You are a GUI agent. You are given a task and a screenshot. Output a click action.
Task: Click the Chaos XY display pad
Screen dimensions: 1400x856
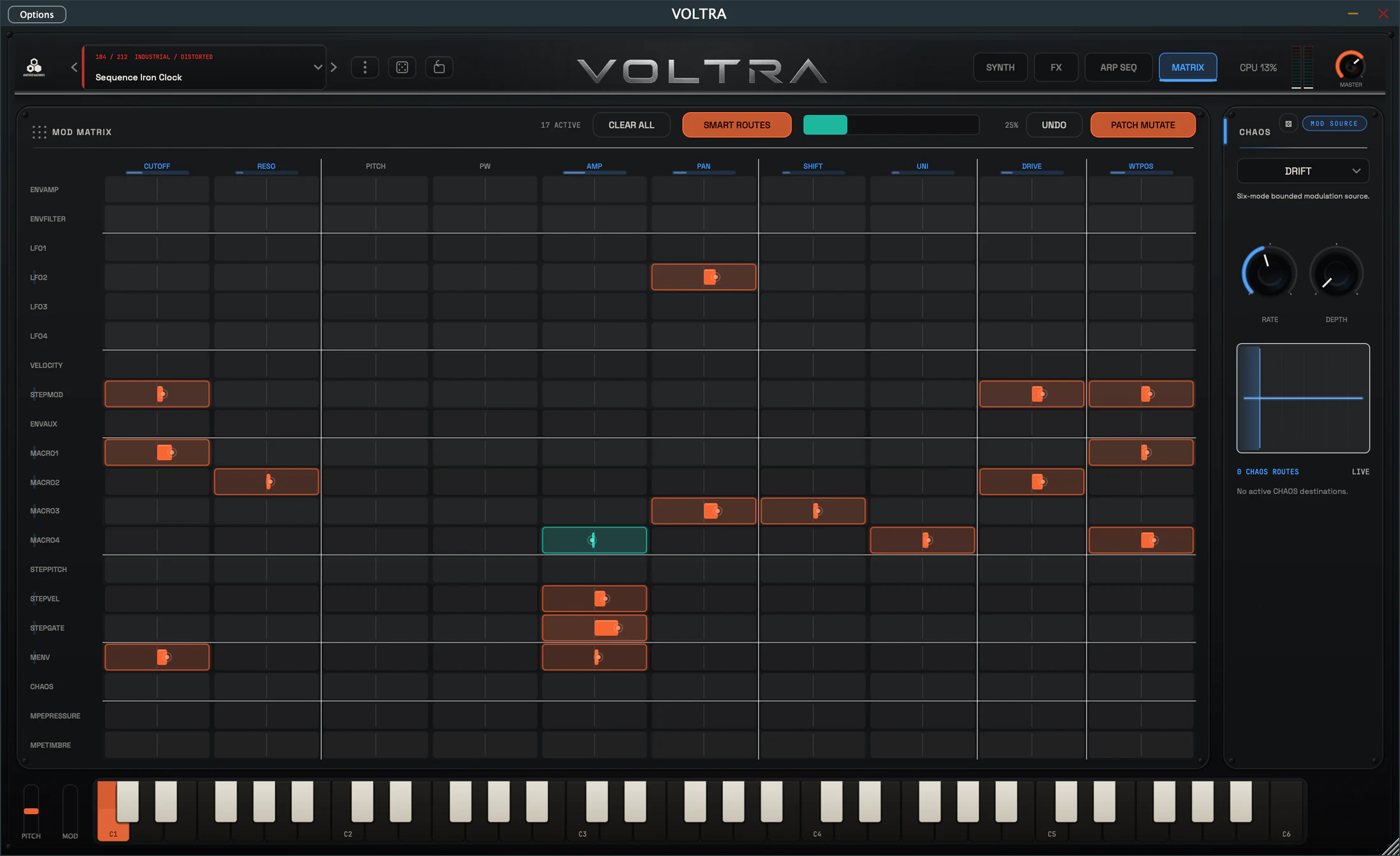coord(1303,398)
